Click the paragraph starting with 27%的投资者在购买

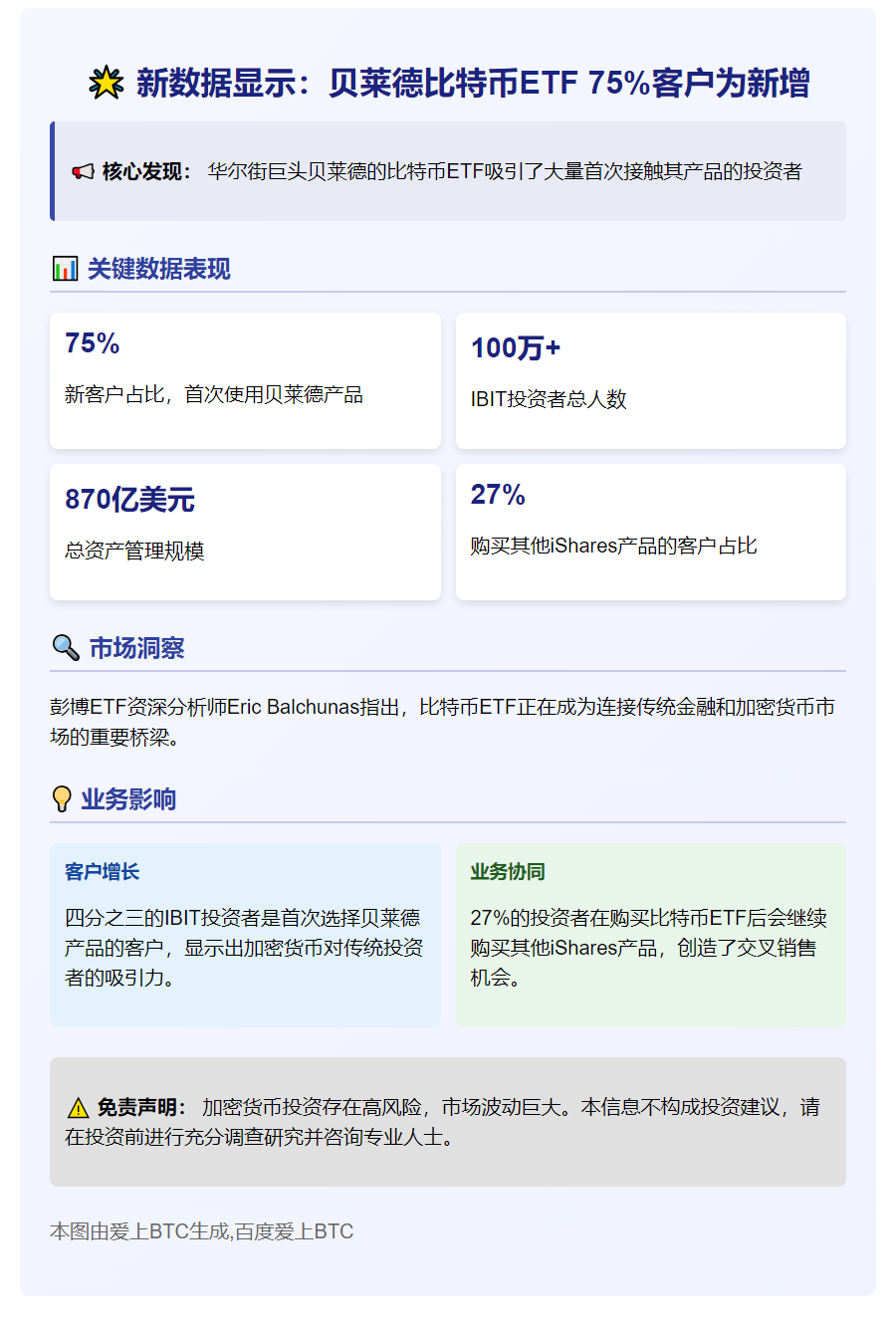click(649, 948)
